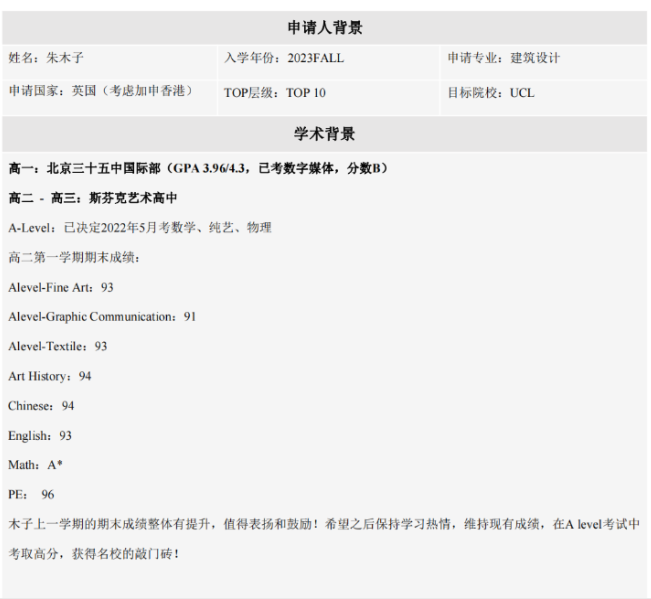Select the 高一 北京三十五中国际部 line
Viewport: 651px width, 599px height.
pyautogui.click(x=198, y=168)
